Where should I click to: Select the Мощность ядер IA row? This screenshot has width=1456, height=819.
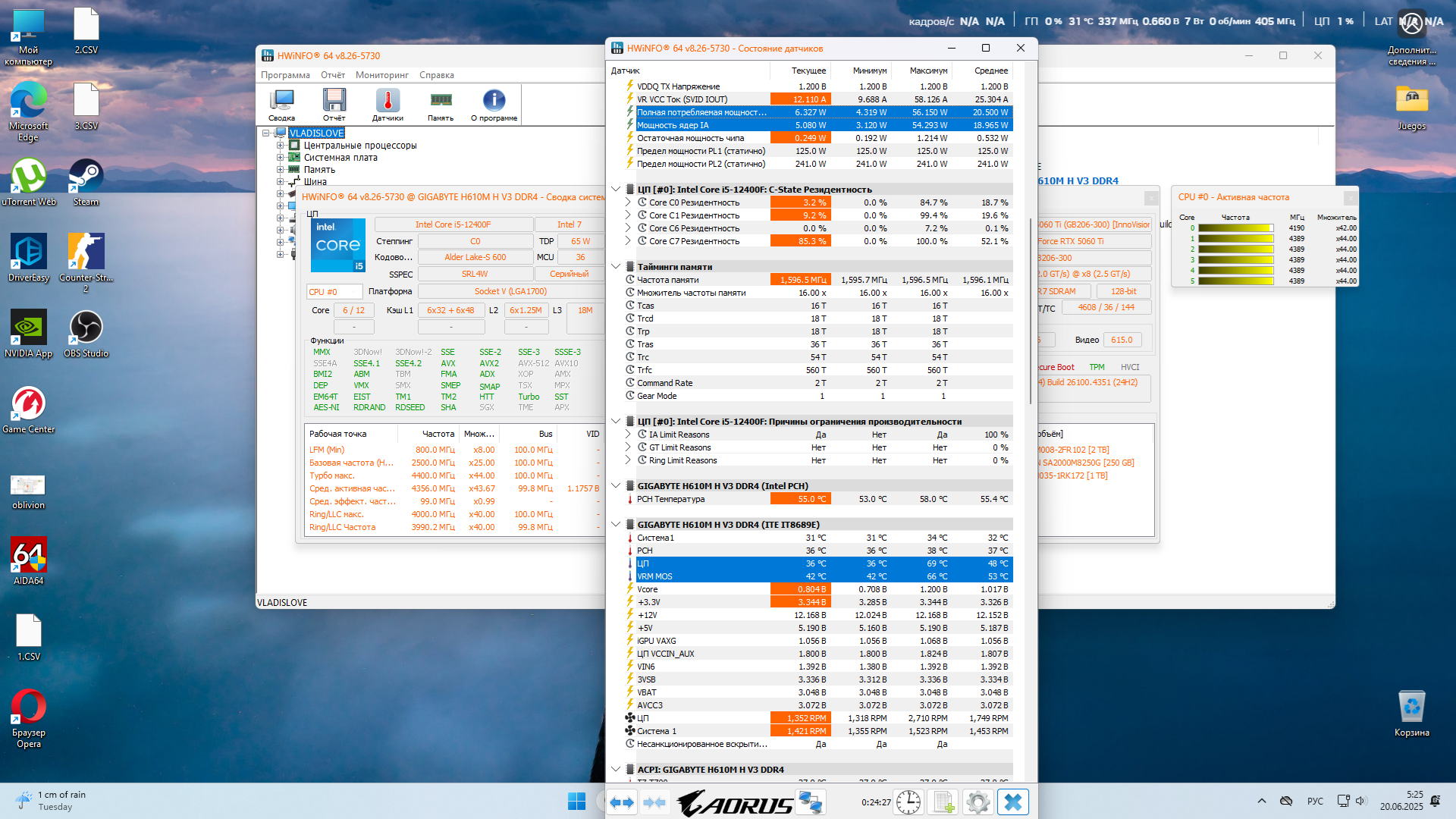[x=817, y=125]
